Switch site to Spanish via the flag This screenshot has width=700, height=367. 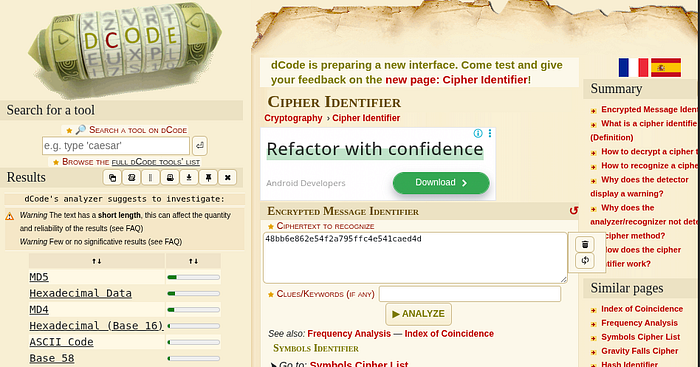click(x=666, y=67)
